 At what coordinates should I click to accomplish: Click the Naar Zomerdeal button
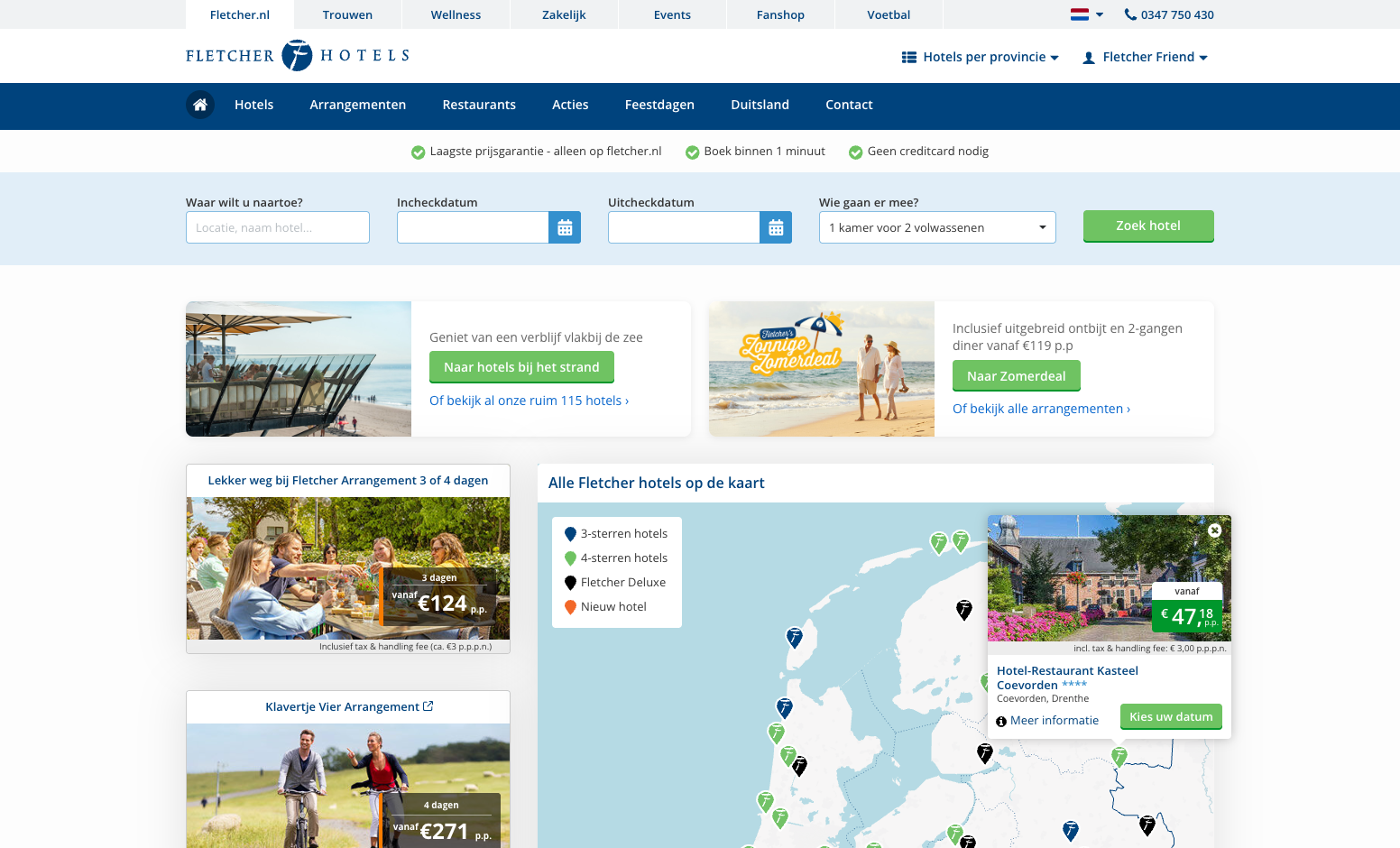tap(1016, 376)
